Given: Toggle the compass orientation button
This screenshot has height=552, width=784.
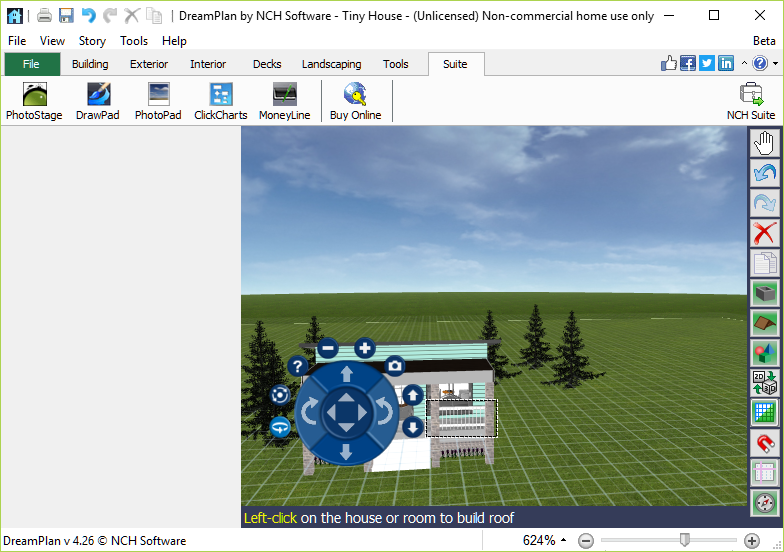Looking at the screenshot, I should [765, 502].
